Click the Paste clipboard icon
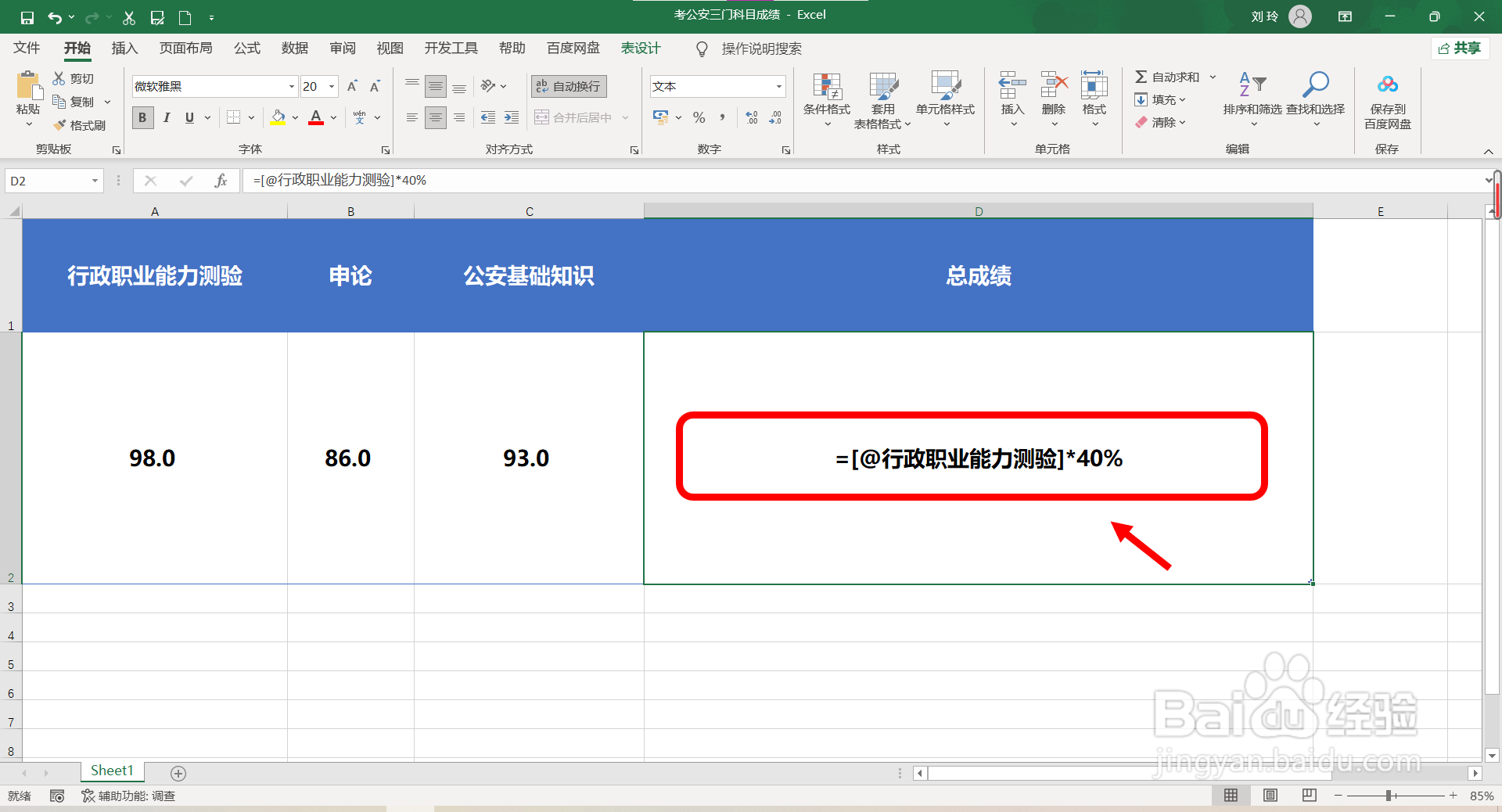Screen dimensions: 1502x812 pos(29,86)
